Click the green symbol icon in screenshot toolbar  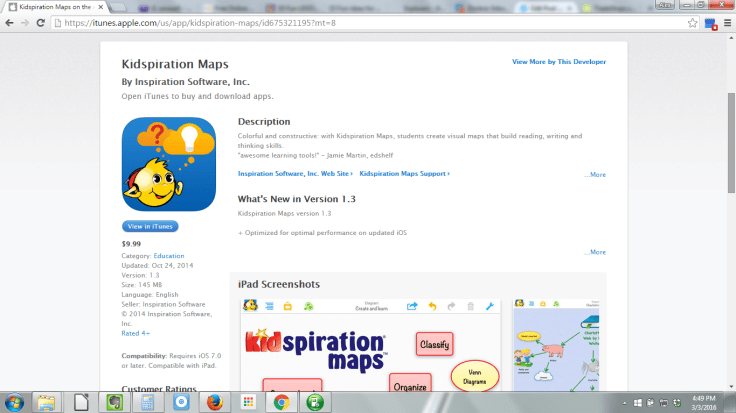pyautogui.click(x=308, y=306)
